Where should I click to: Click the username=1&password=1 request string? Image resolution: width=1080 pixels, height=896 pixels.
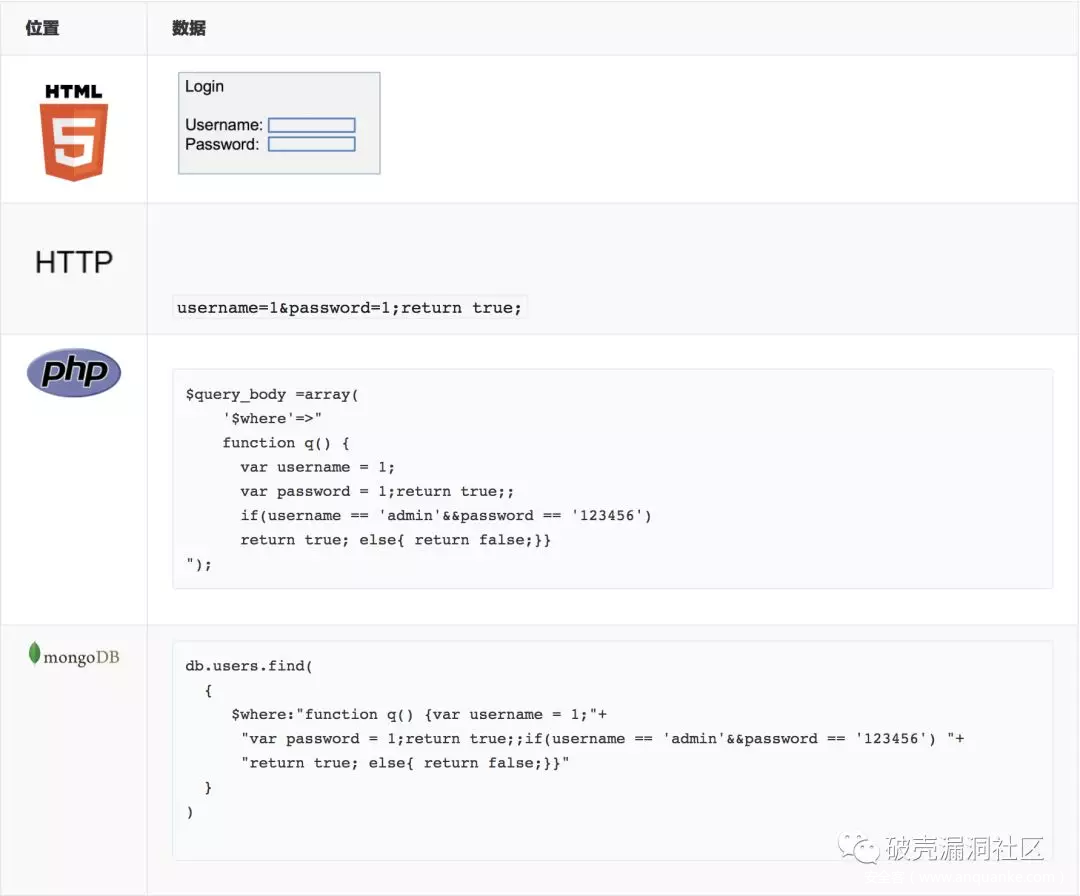[349, 308]
